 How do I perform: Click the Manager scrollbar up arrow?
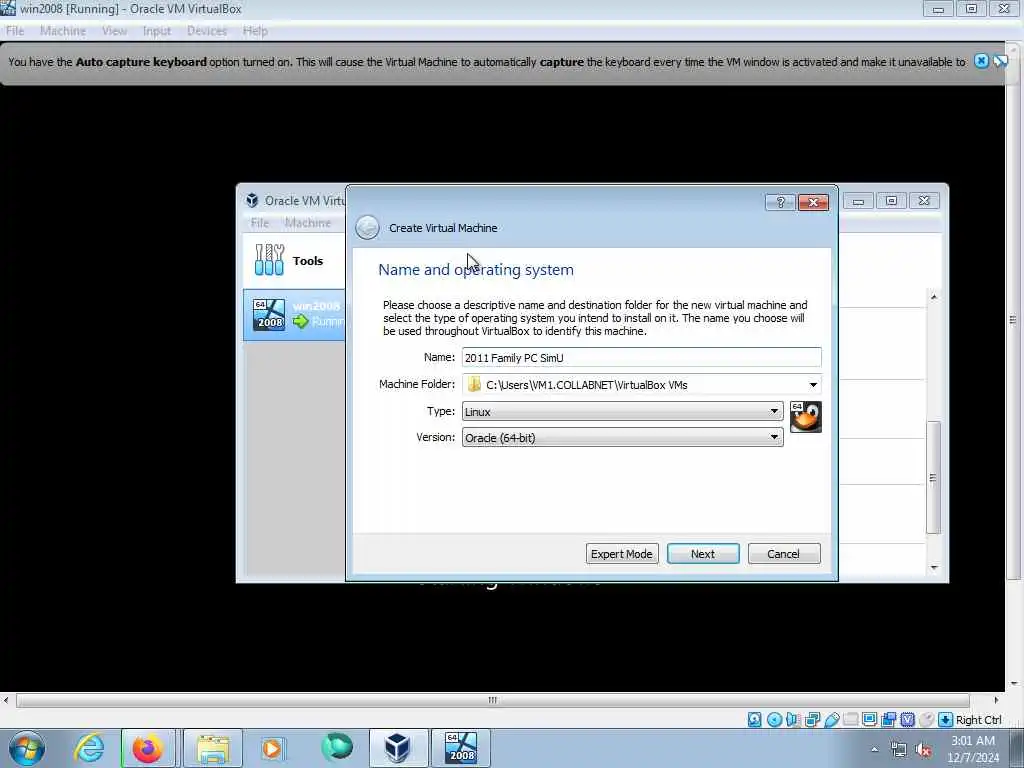click(933, 297)
